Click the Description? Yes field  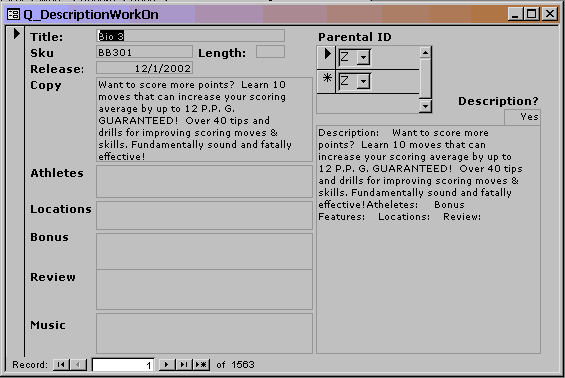tap(522, 117)
